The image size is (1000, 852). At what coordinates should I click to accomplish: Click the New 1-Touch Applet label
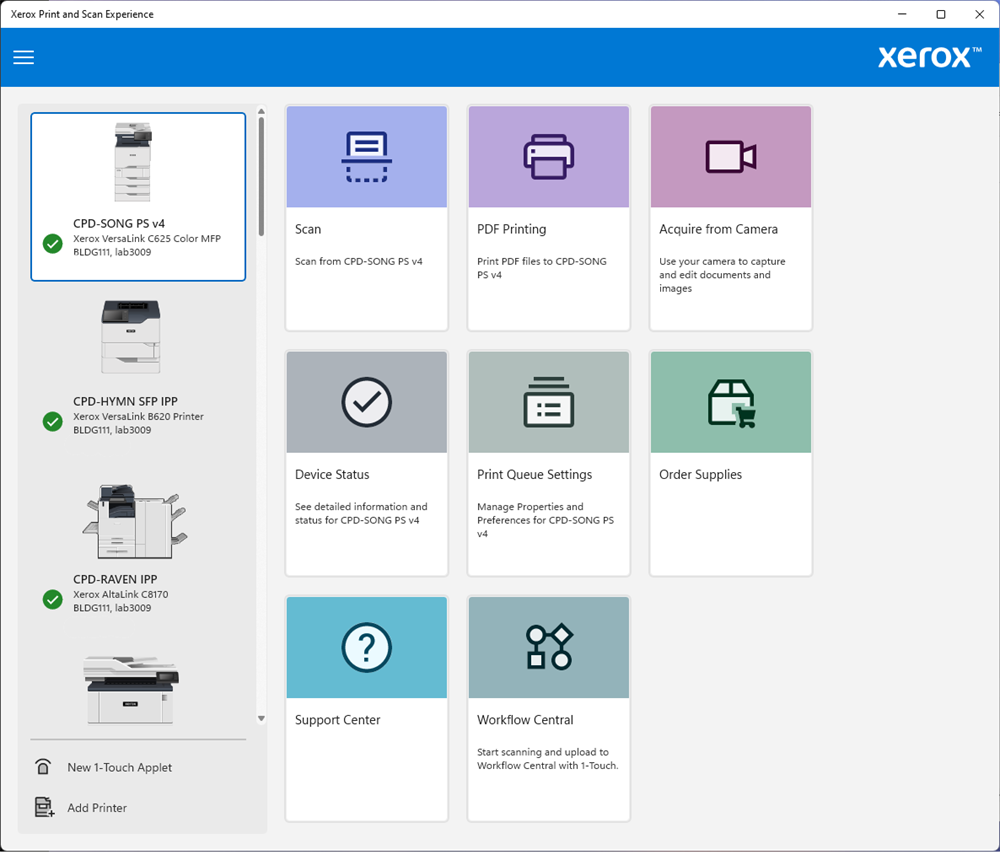pyautogui.click(x=120, y=767)
